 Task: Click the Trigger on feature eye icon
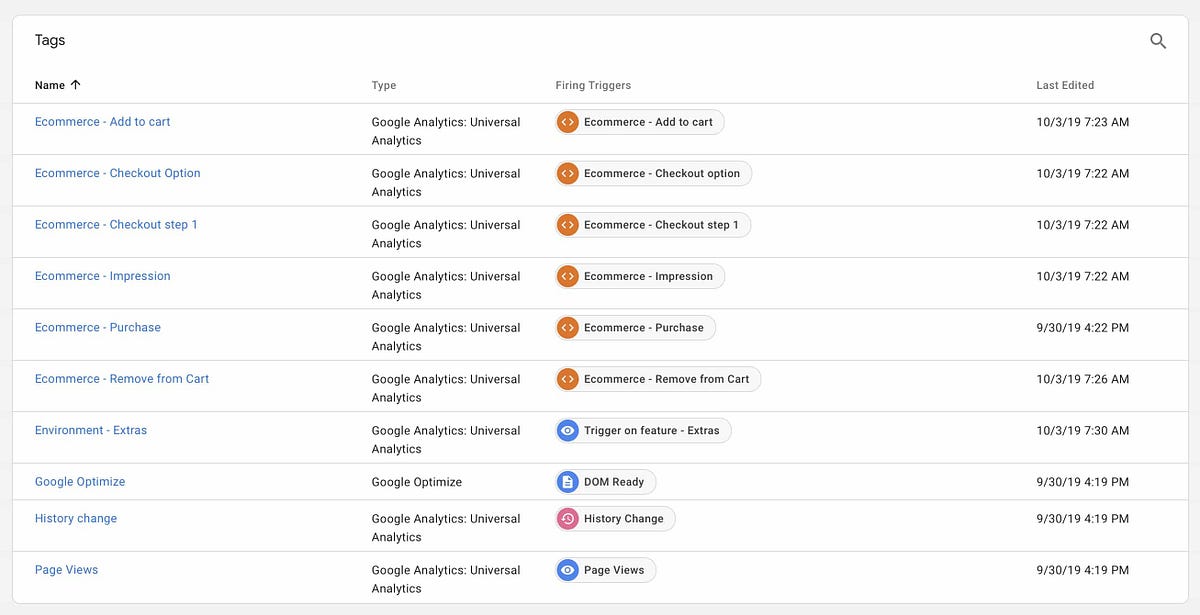568,430
